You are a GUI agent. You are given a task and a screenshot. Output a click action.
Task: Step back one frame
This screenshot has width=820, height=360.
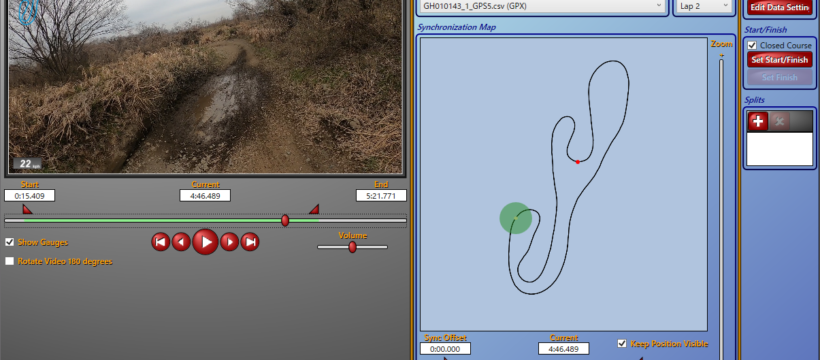(x=181, y=242)
